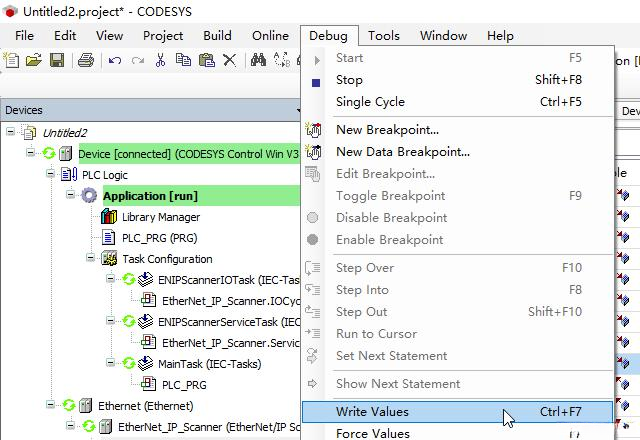Collapse the Task Configuration node
640x440 pixels.
[x=91, y=257]
